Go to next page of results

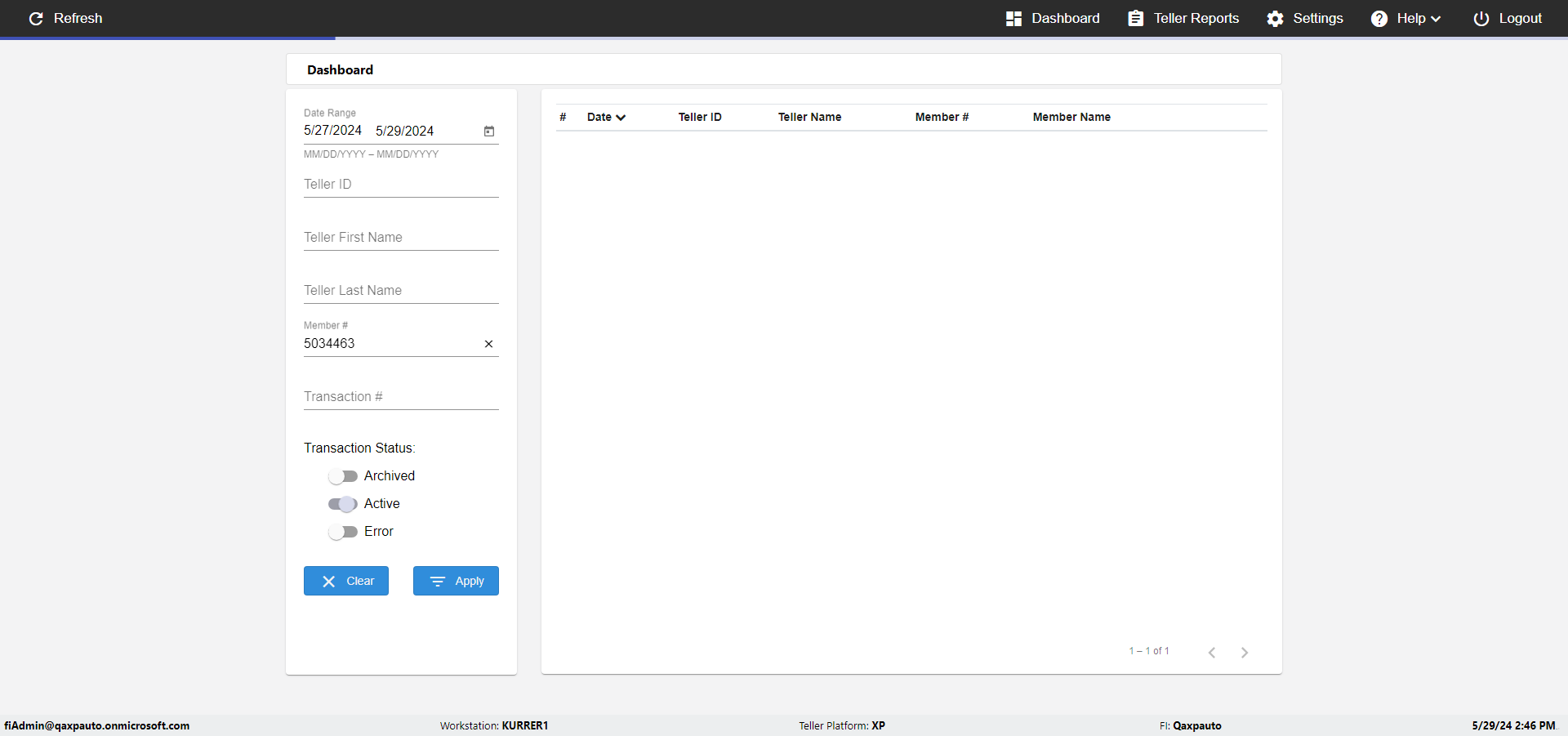pos(1245,652)
